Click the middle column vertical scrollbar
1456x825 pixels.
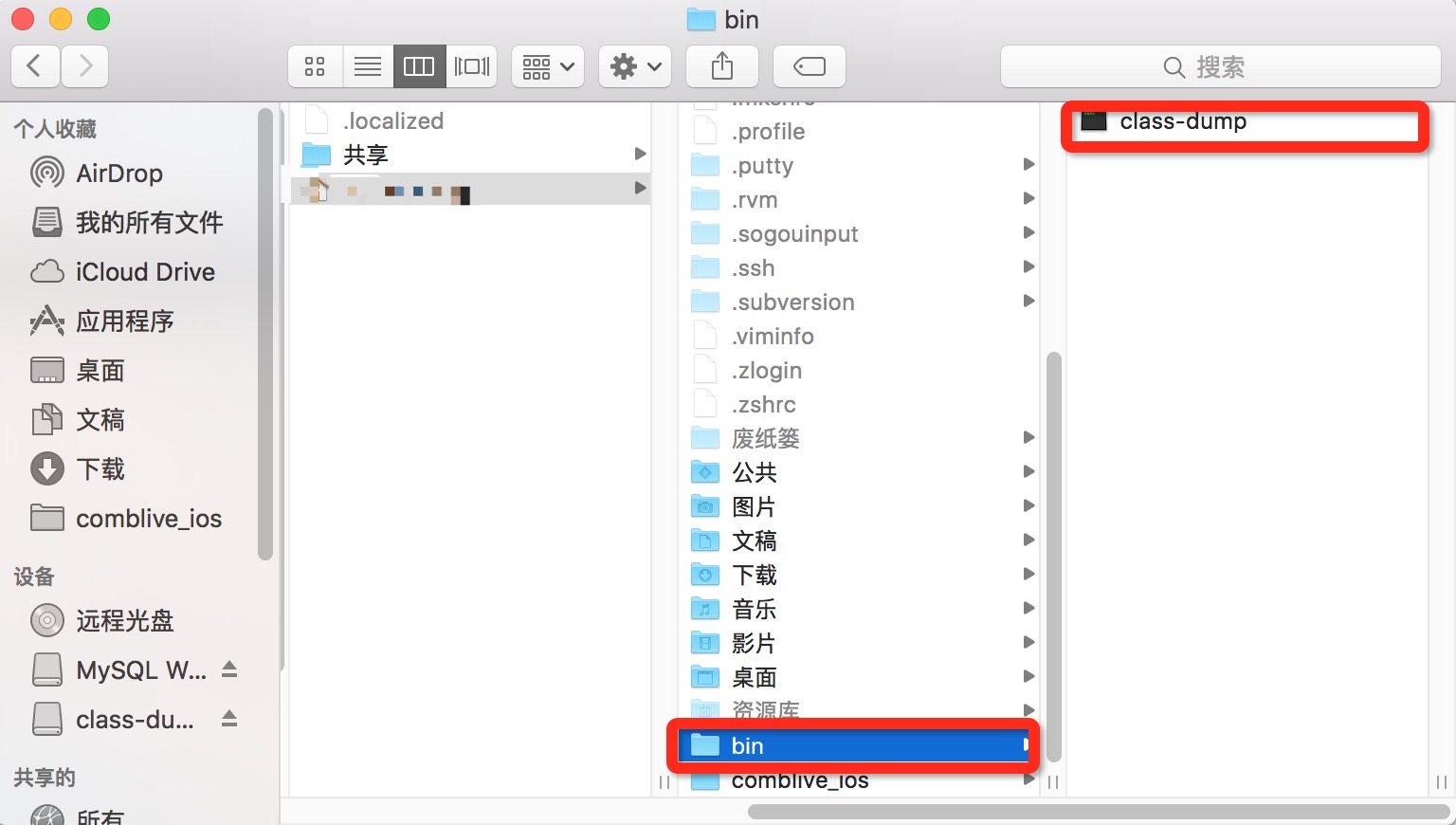(x=1053, y=557)
